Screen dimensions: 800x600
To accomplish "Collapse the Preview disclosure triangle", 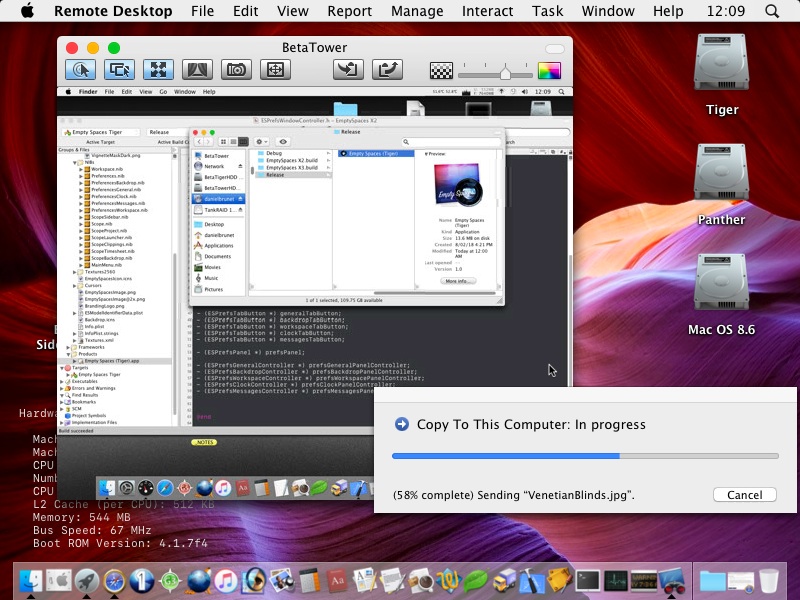I will (427, 154).
